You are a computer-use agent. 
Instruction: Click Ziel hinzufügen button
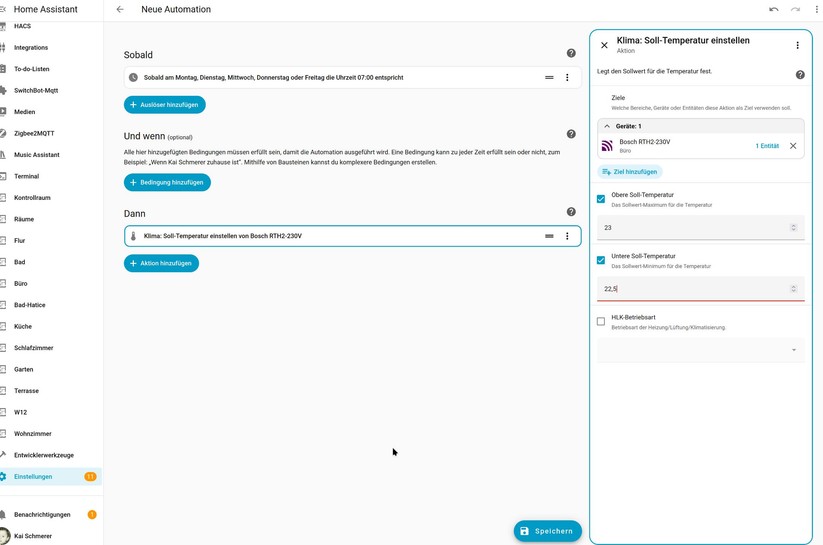click(x=630, y=172)
